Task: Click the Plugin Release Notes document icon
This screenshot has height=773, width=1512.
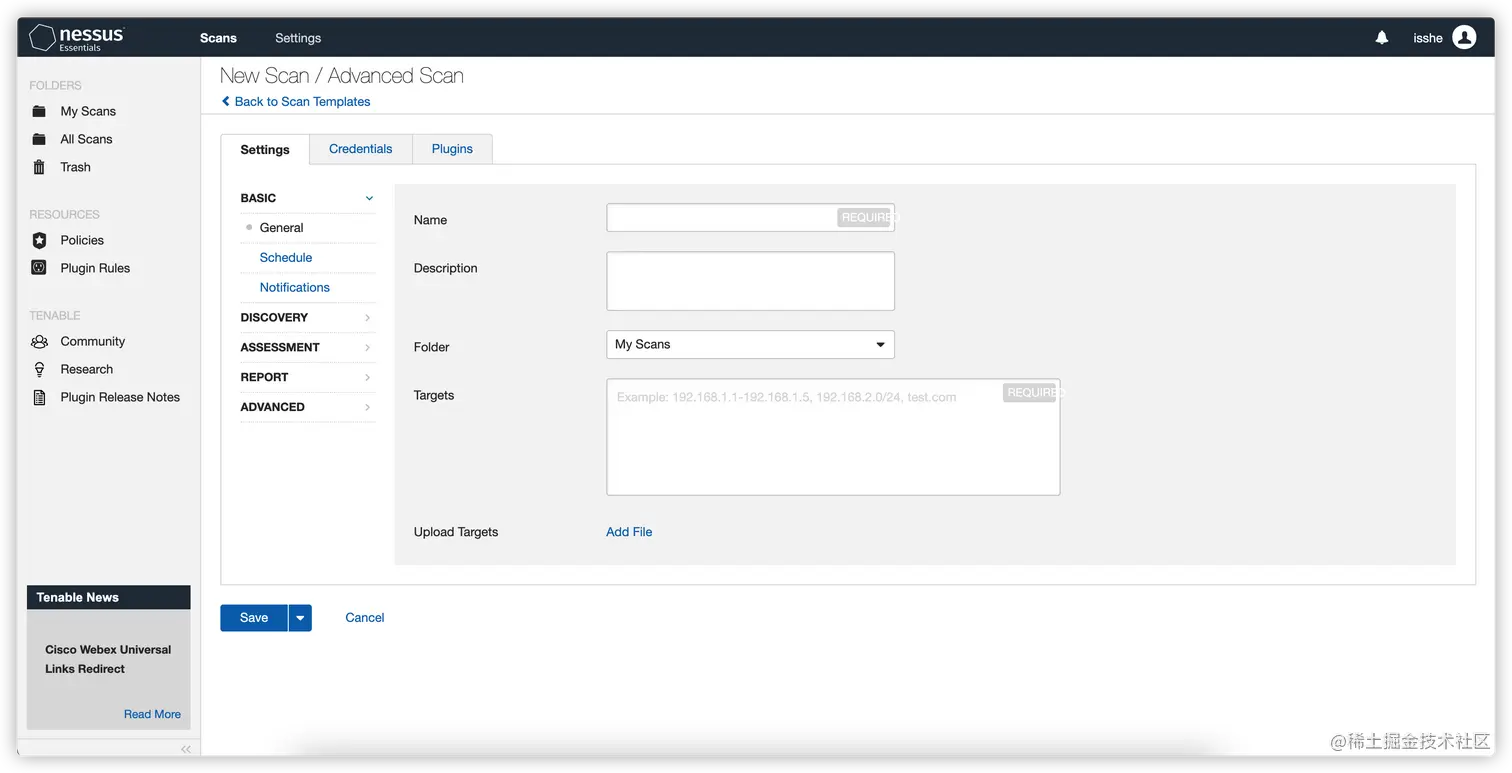Action: tap(39, 397)
